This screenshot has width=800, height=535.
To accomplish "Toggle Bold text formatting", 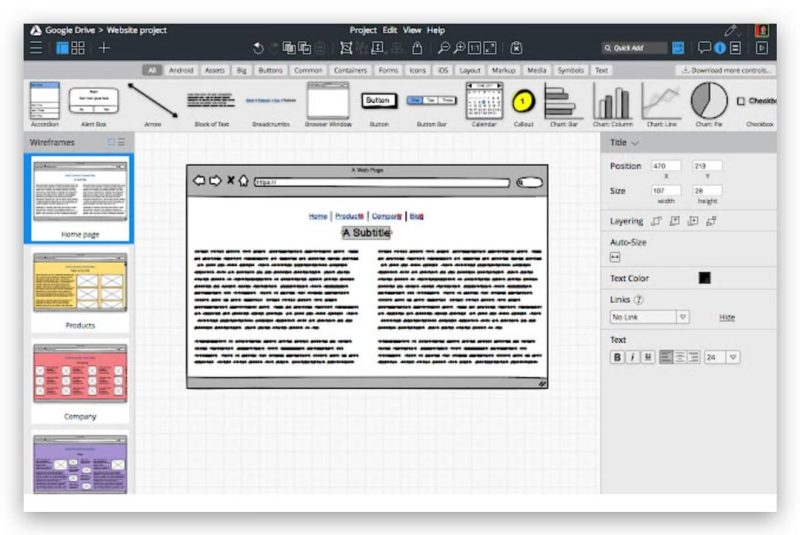I will (x=617, y=357).
